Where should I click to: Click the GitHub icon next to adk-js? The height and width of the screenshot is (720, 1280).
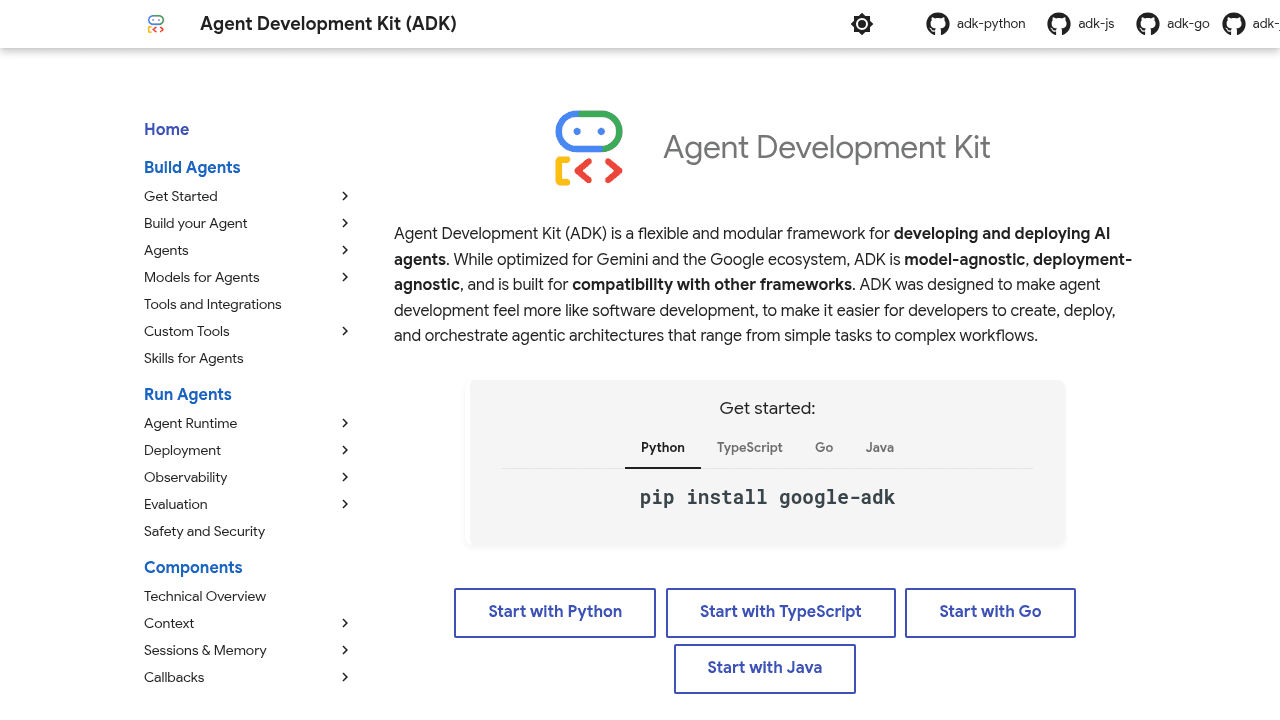(x=1058, y=23)
